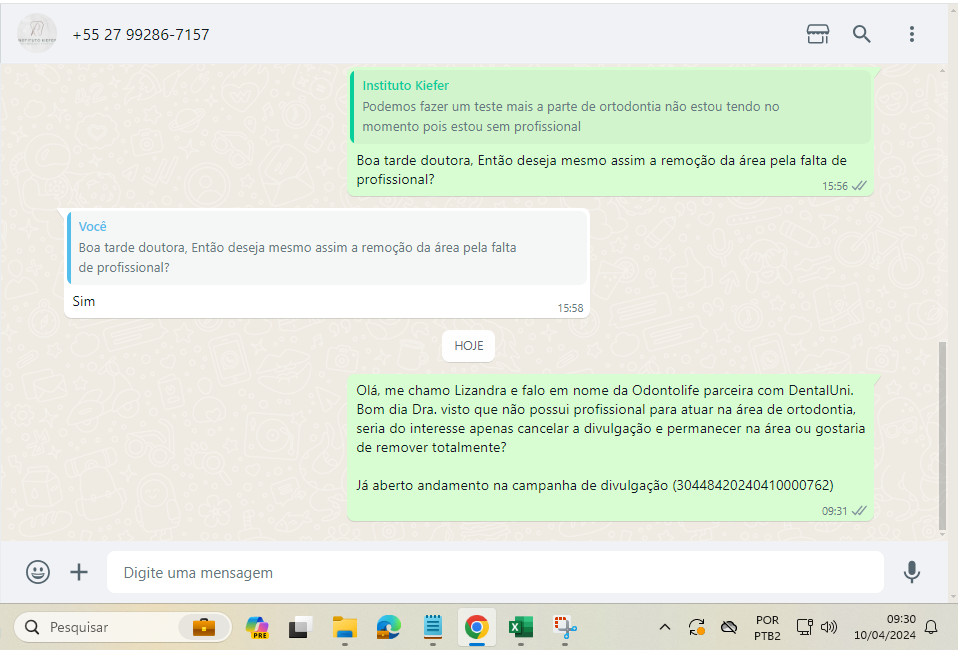This screenshot has height=650, width=958.
Task: Click the sync status tray icon
Action: click(697, 627)
